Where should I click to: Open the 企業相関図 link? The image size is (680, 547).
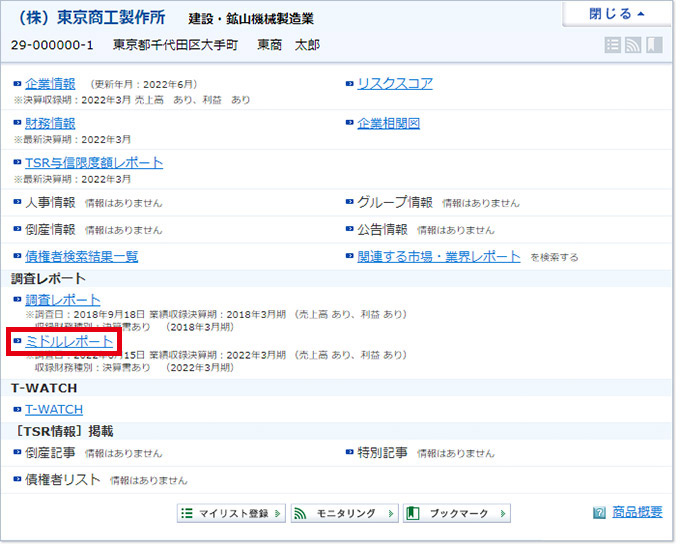tap(389, 123)
